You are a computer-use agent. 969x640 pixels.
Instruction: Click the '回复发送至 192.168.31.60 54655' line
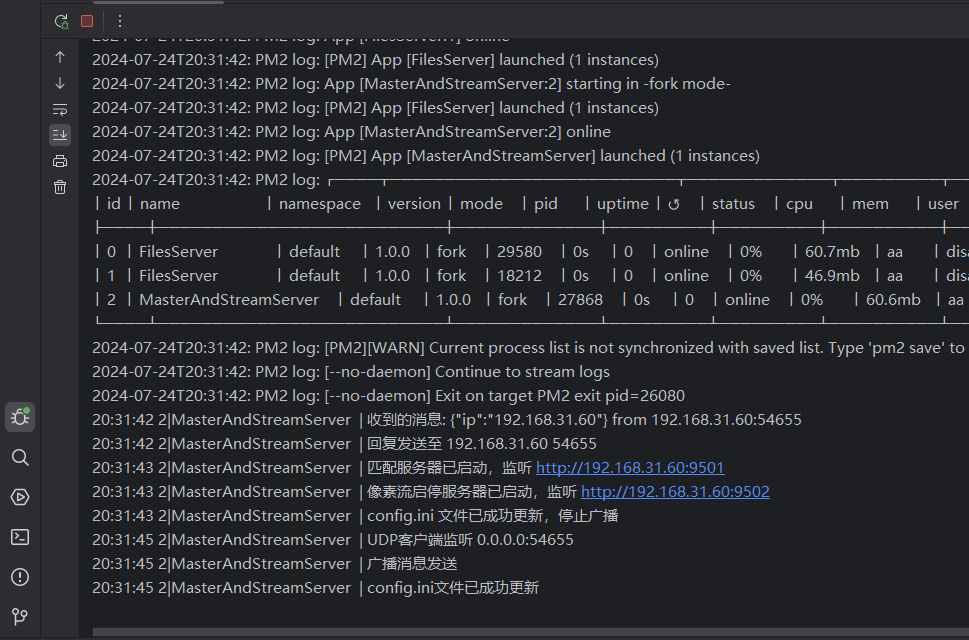coord(344,444)
